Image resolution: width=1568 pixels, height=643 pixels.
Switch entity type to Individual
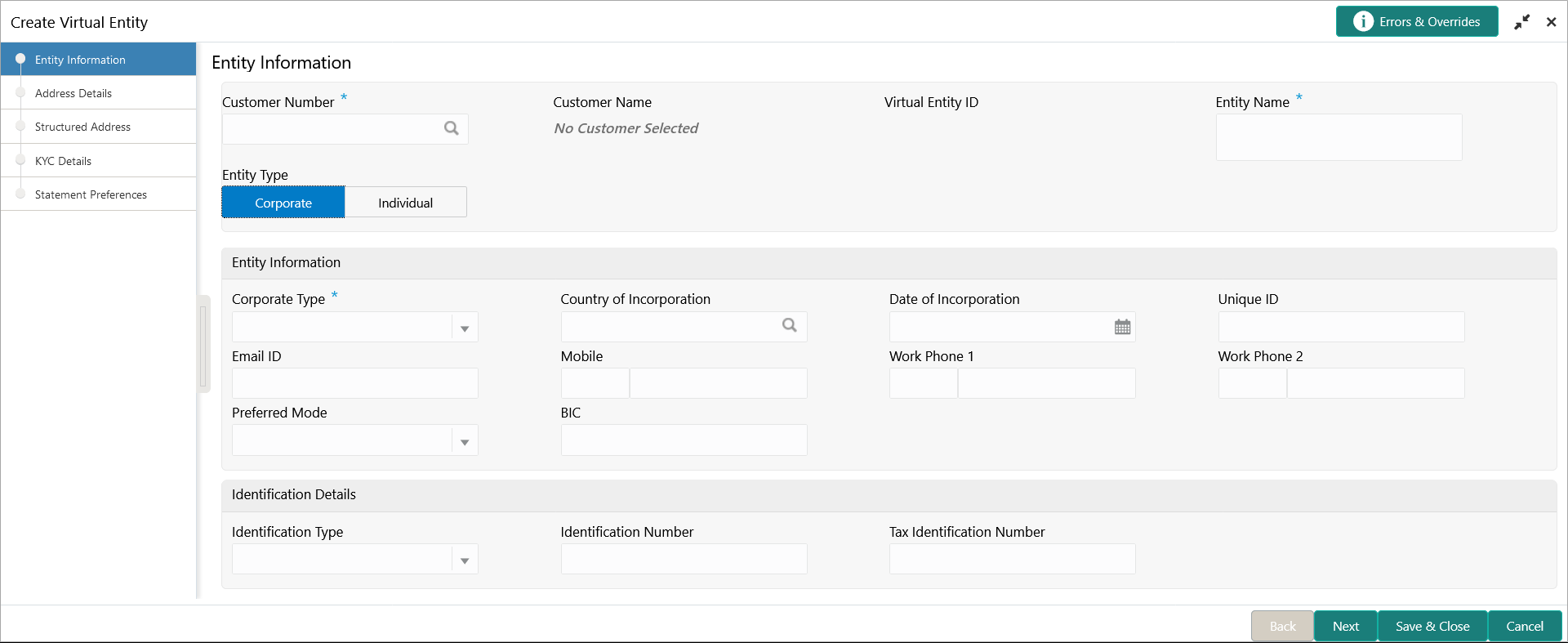point(405,203)
